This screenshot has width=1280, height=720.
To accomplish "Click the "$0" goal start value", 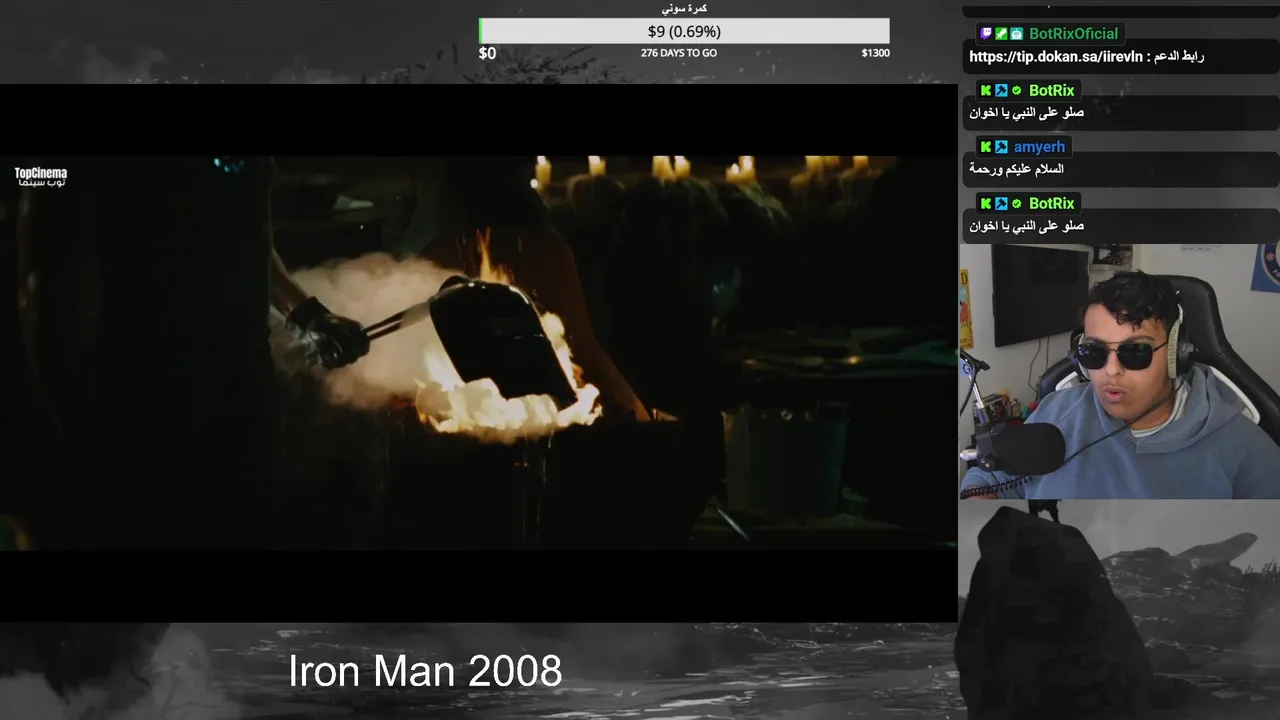I will (487, 53).
